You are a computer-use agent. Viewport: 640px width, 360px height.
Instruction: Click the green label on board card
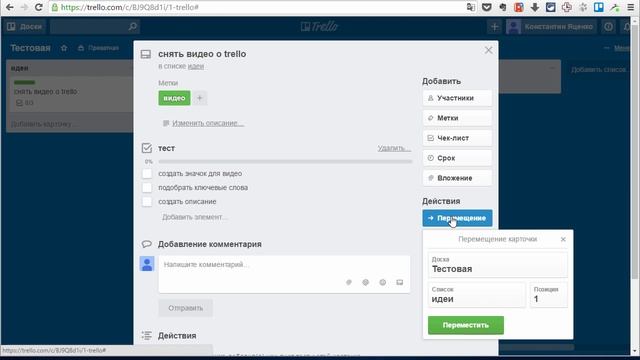(x=24, y=83)
